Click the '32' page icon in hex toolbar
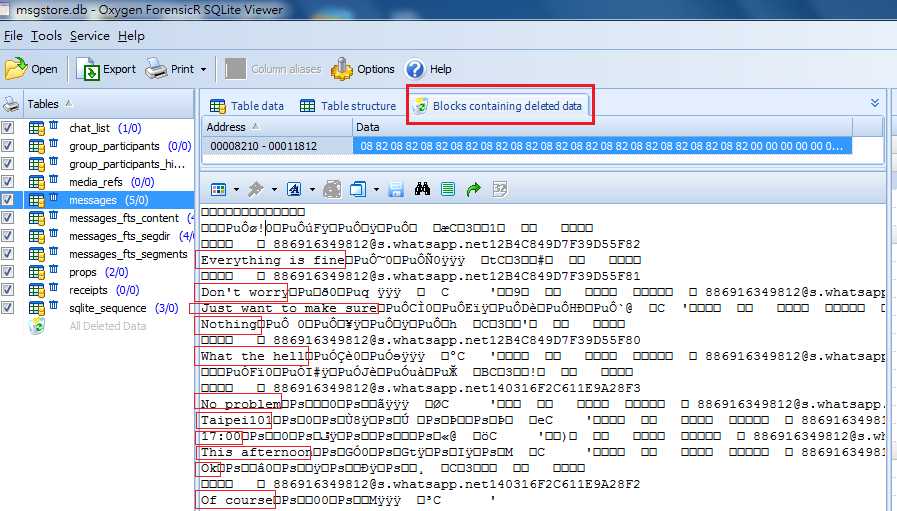 tap(499, 189)
